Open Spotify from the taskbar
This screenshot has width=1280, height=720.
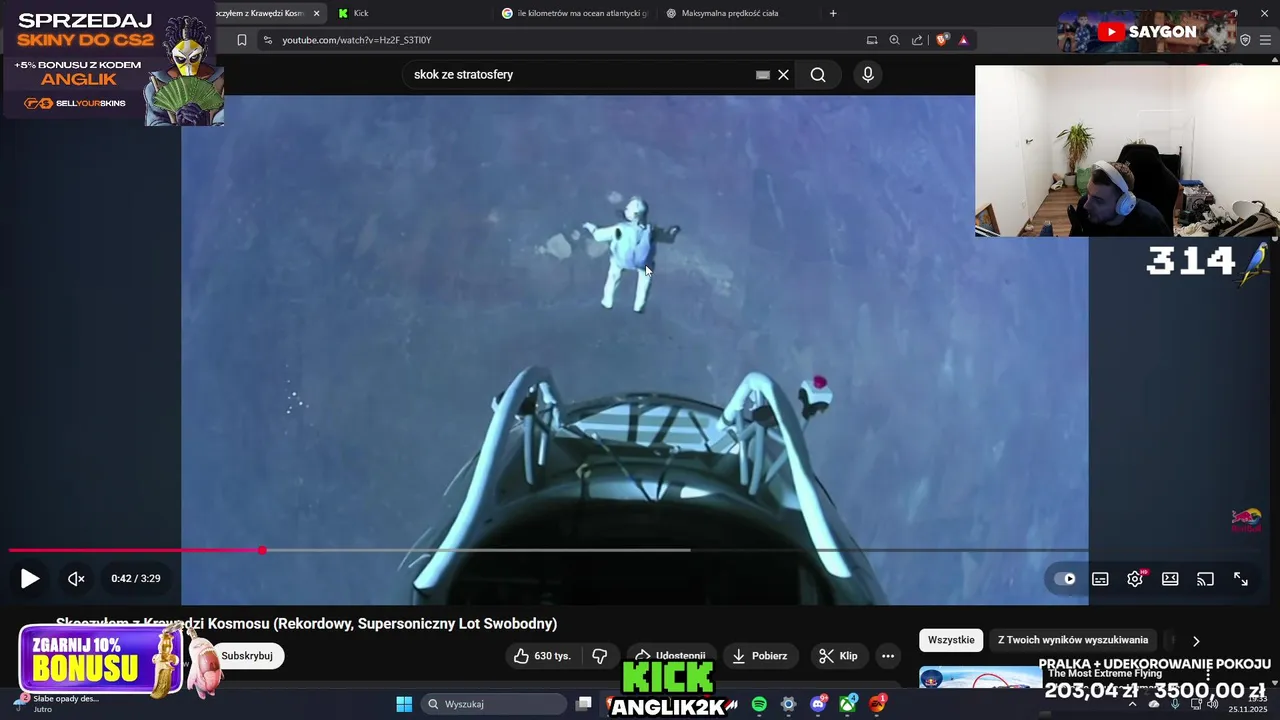(x=759, y=704)
